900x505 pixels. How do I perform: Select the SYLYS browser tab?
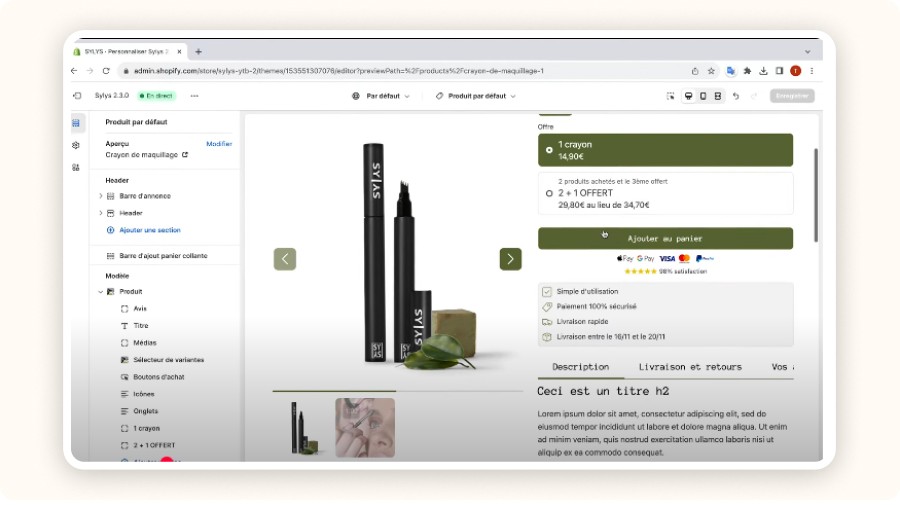coord(126,52)
